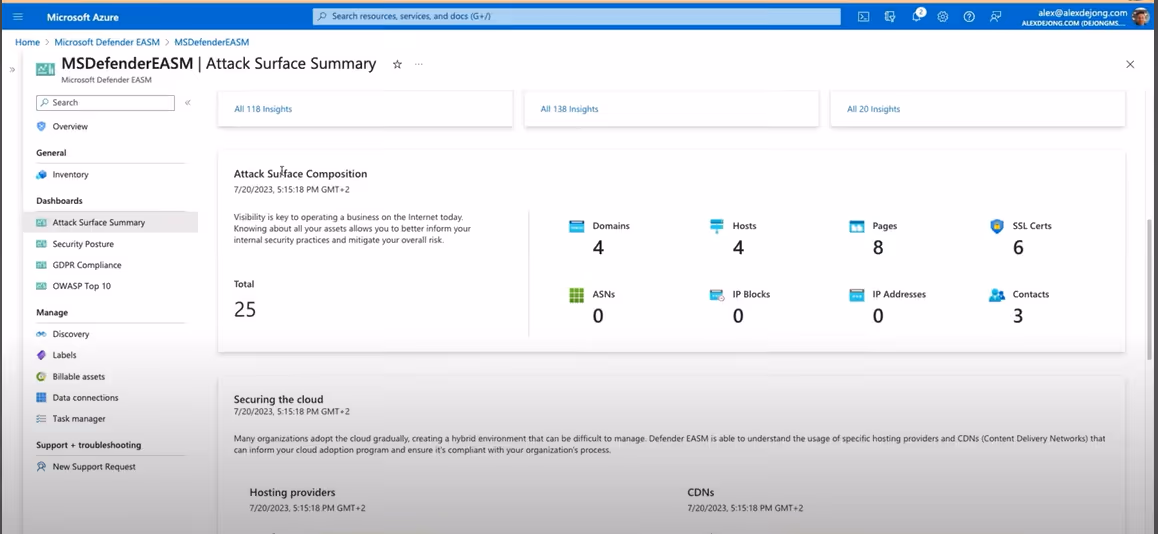Image resolution: width=1158 pixels, height=534 pixels.
Task: Click the SSL Certs count 6
Action: point(1018,247)
